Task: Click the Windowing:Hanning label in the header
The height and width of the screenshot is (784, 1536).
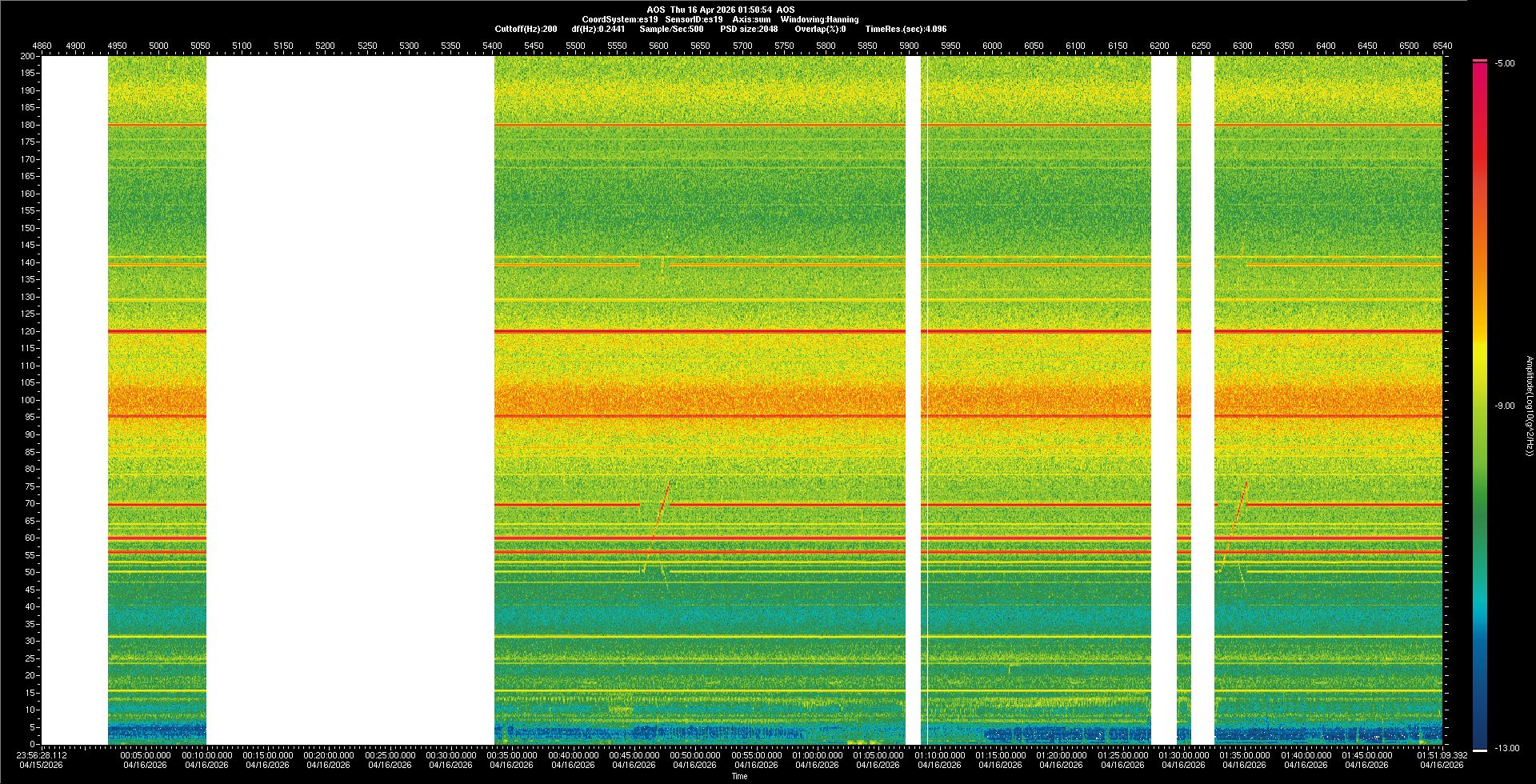Action: point(819,19)
